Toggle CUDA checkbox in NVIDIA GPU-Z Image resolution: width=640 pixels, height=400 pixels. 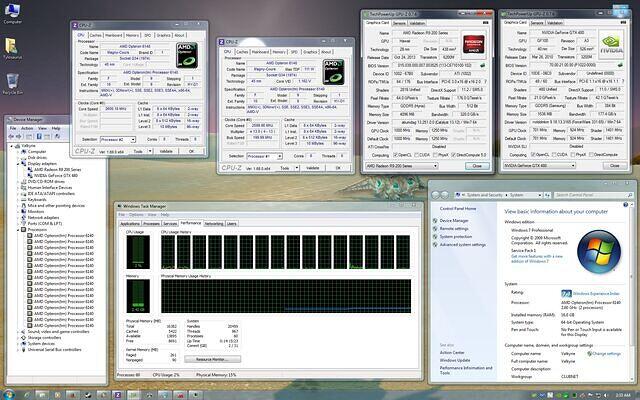click(554, 155)
